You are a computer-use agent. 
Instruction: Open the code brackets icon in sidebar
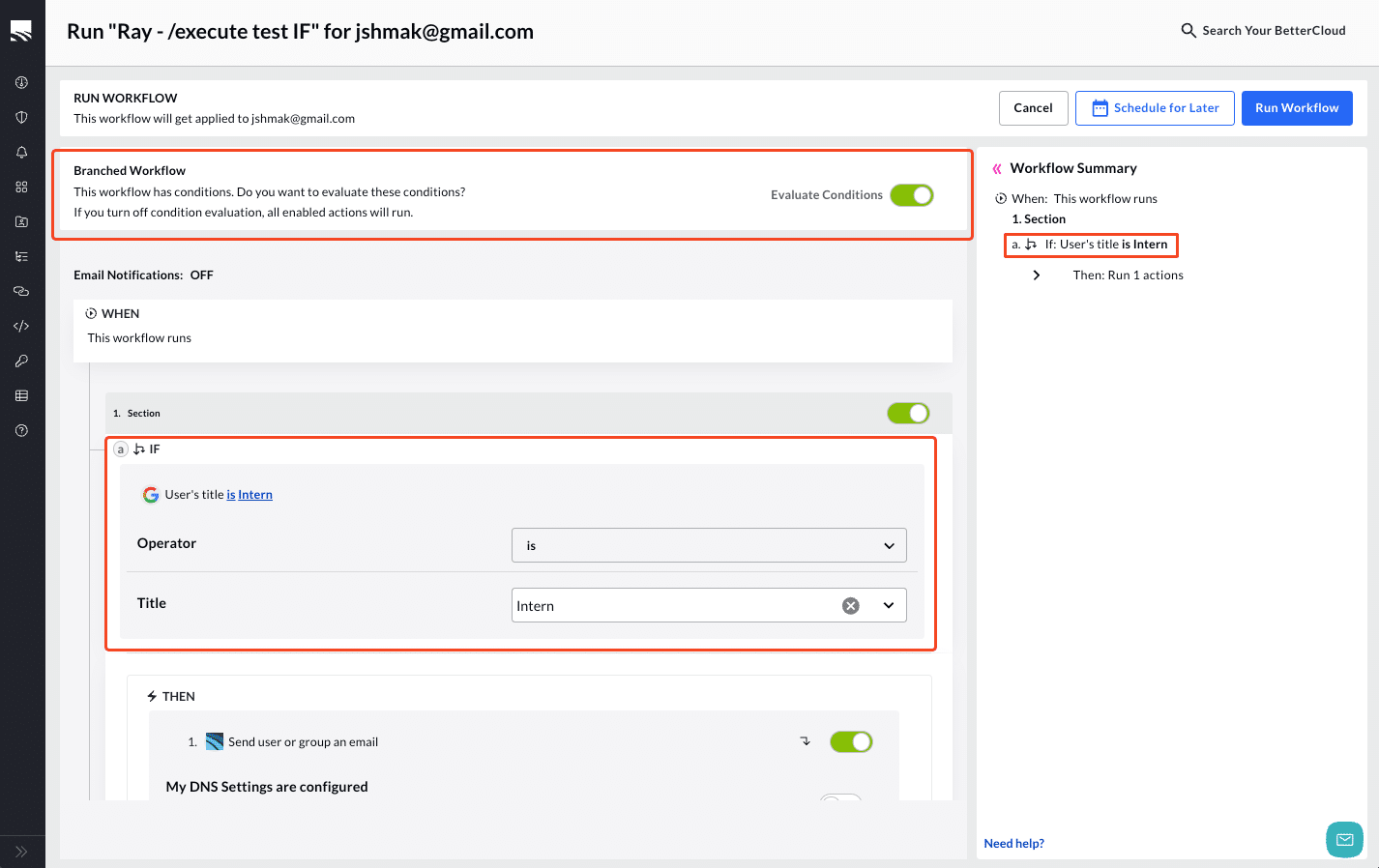tap(21, 327)
